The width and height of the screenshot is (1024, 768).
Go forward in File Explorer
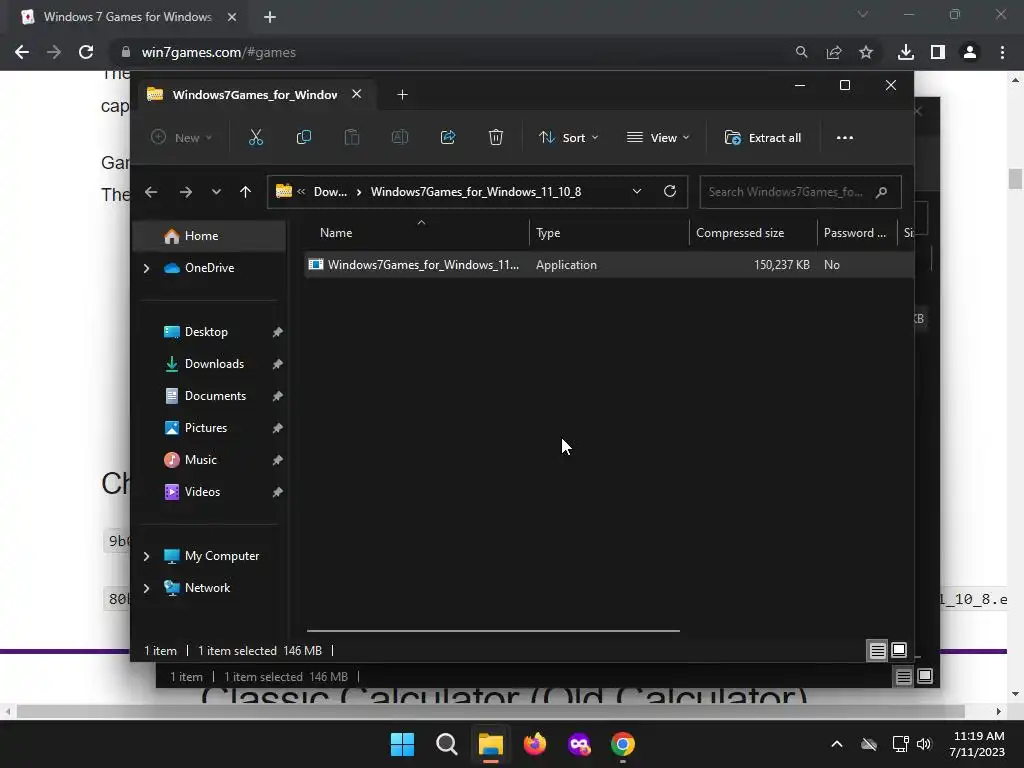186,192
